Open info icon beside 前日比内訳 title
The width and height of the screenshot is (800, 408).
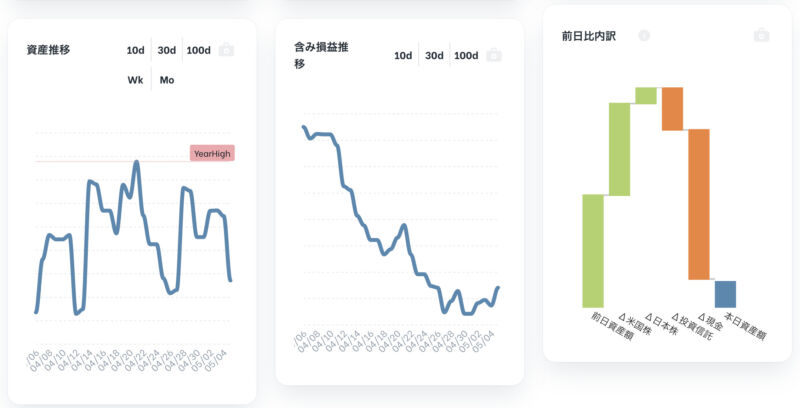644,35
